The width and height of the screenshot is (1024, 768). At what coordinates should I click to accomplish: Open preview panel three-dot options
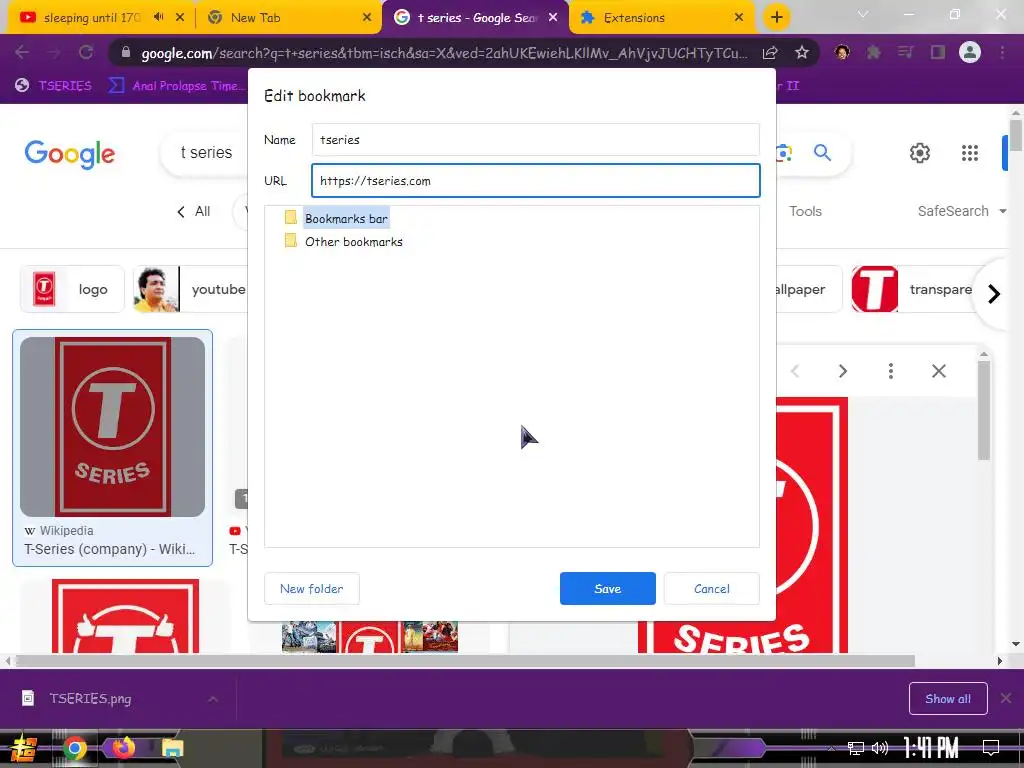pos(890,371)
